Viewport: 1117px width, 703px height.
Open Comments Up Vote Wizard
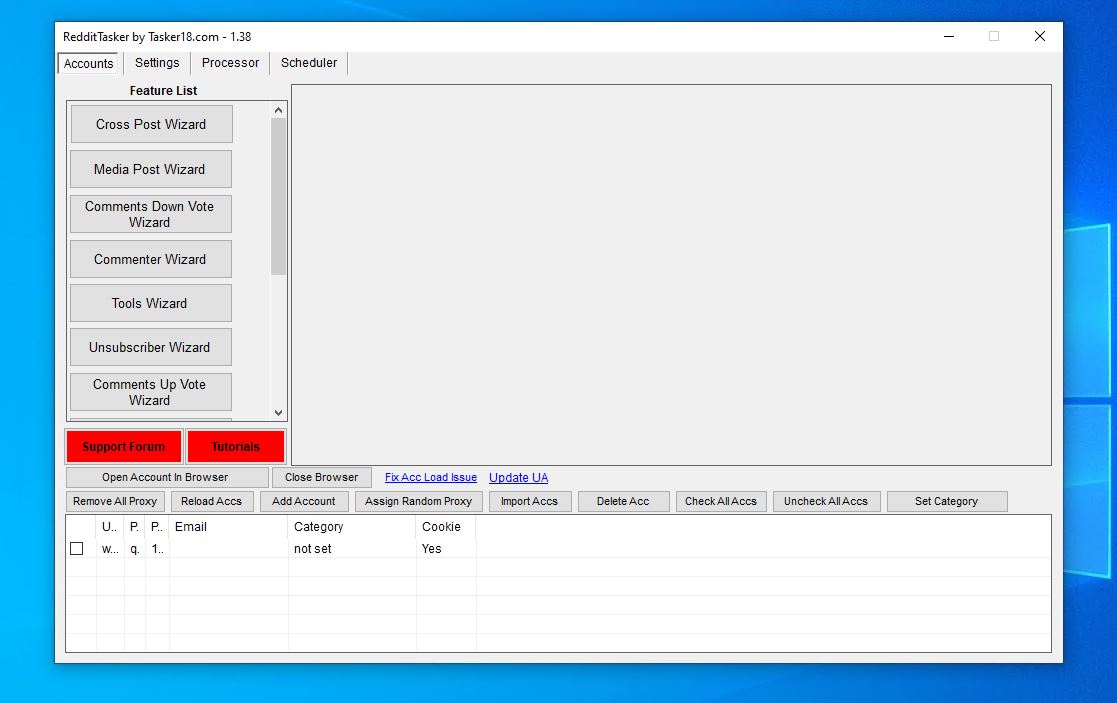click(151, 392)
